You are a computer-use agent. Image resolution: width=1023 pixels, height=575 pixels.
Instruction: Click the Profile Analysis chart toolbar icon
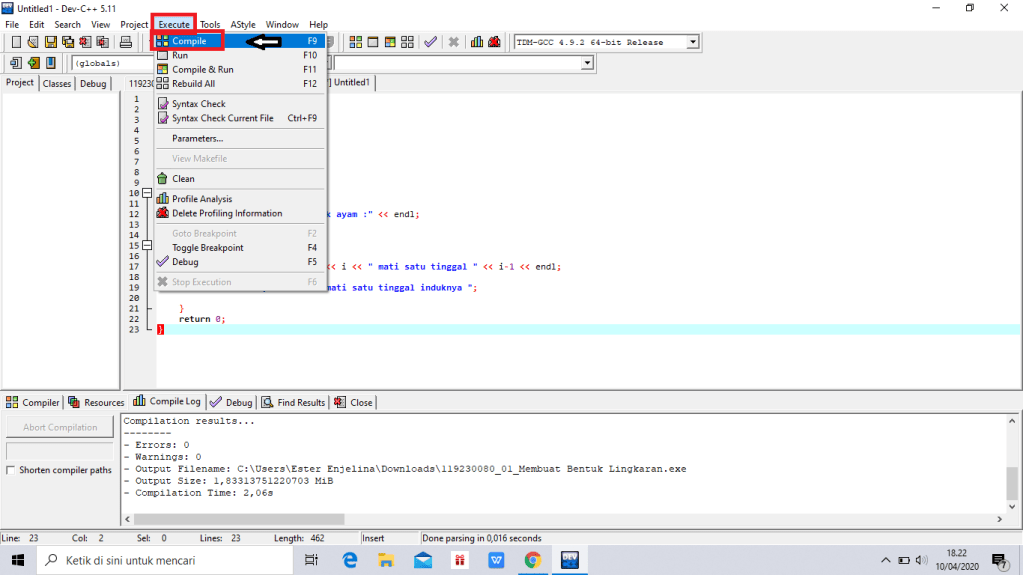(x=477, y=42)
